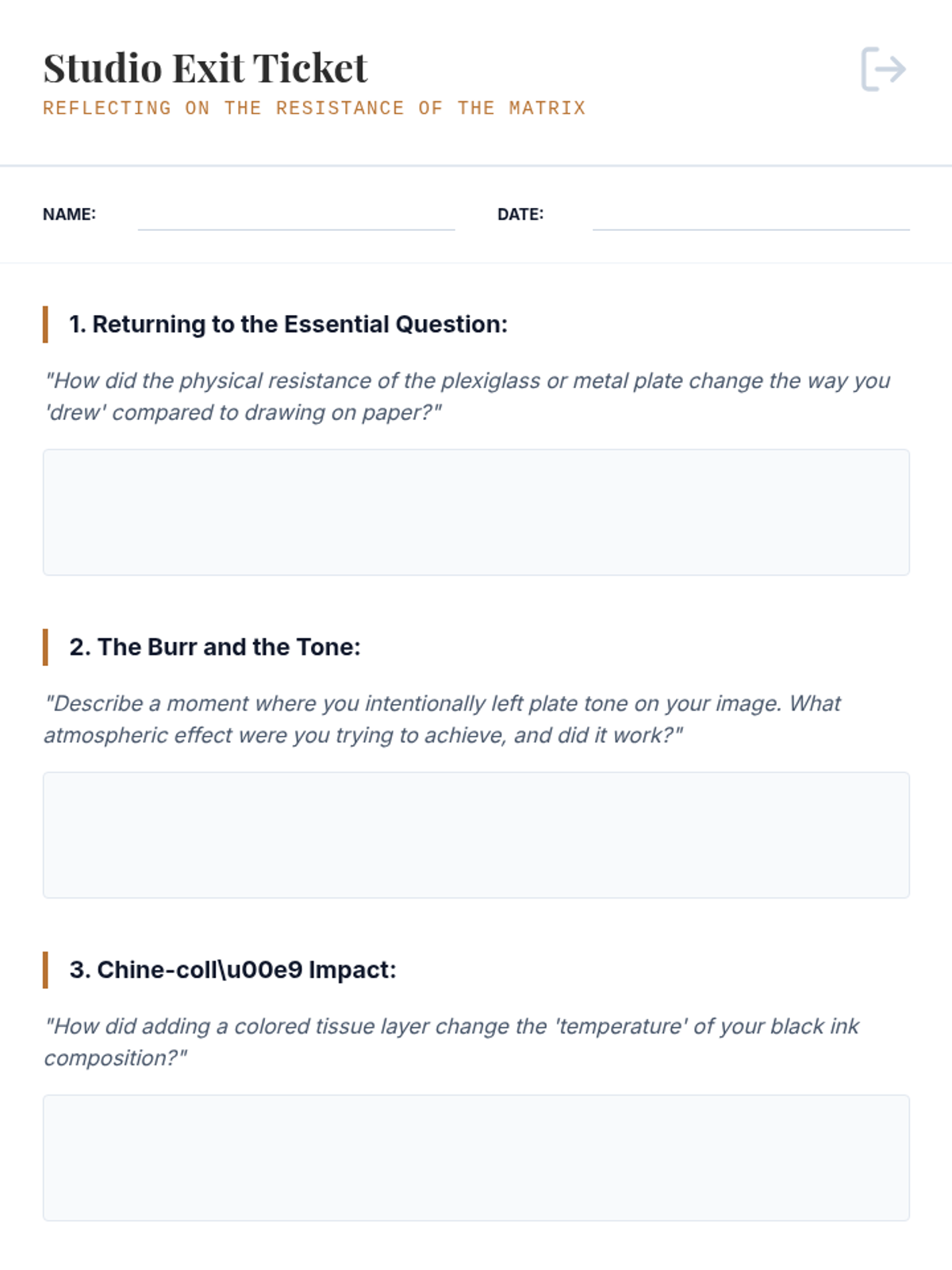Screen dimensions: 952x1270
Task: Click the Chine-collé Impact heading
Action: pyautogui.click(x=232, y=970)
